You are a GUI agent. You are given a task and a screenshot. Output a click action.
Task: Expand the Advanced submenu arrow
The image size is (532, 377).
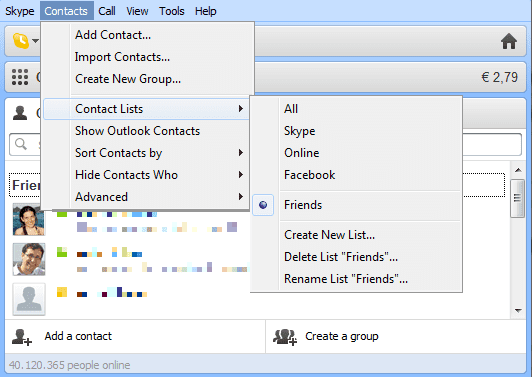[x=241, y=196]
